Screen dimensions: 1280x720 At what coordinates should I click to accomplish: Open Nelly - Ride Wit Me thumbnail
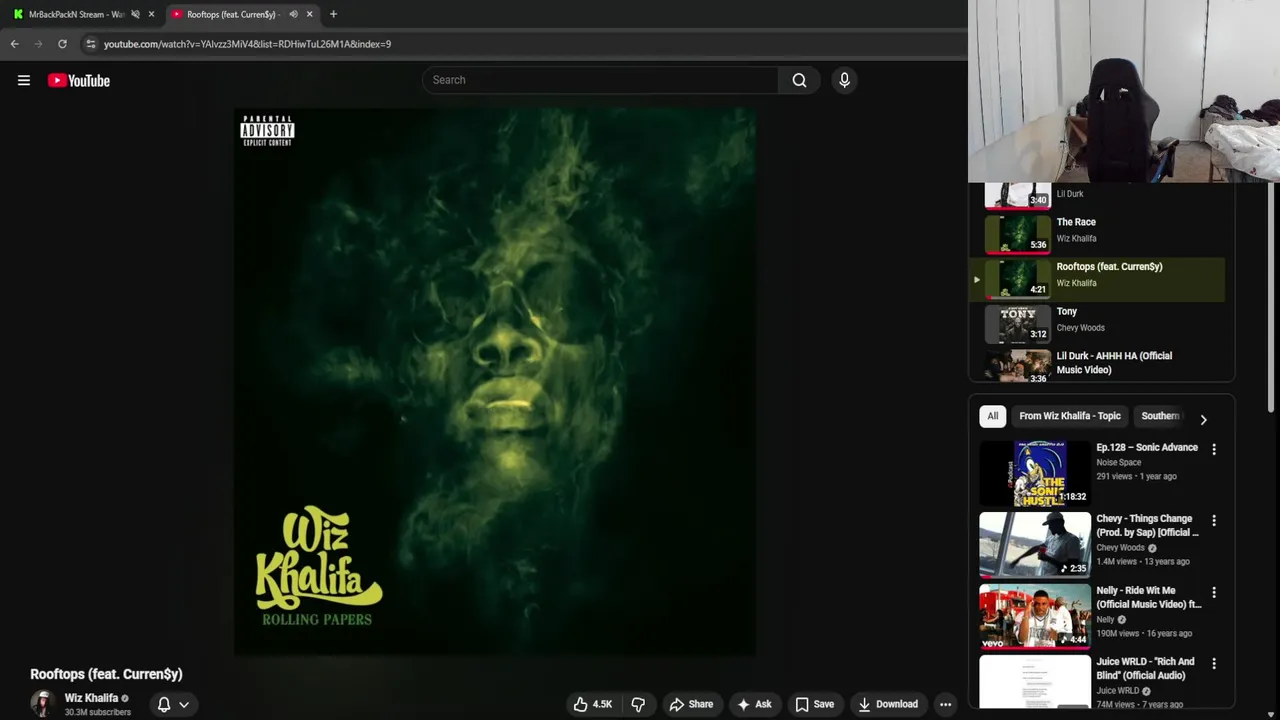click(x=1035, y=616)
